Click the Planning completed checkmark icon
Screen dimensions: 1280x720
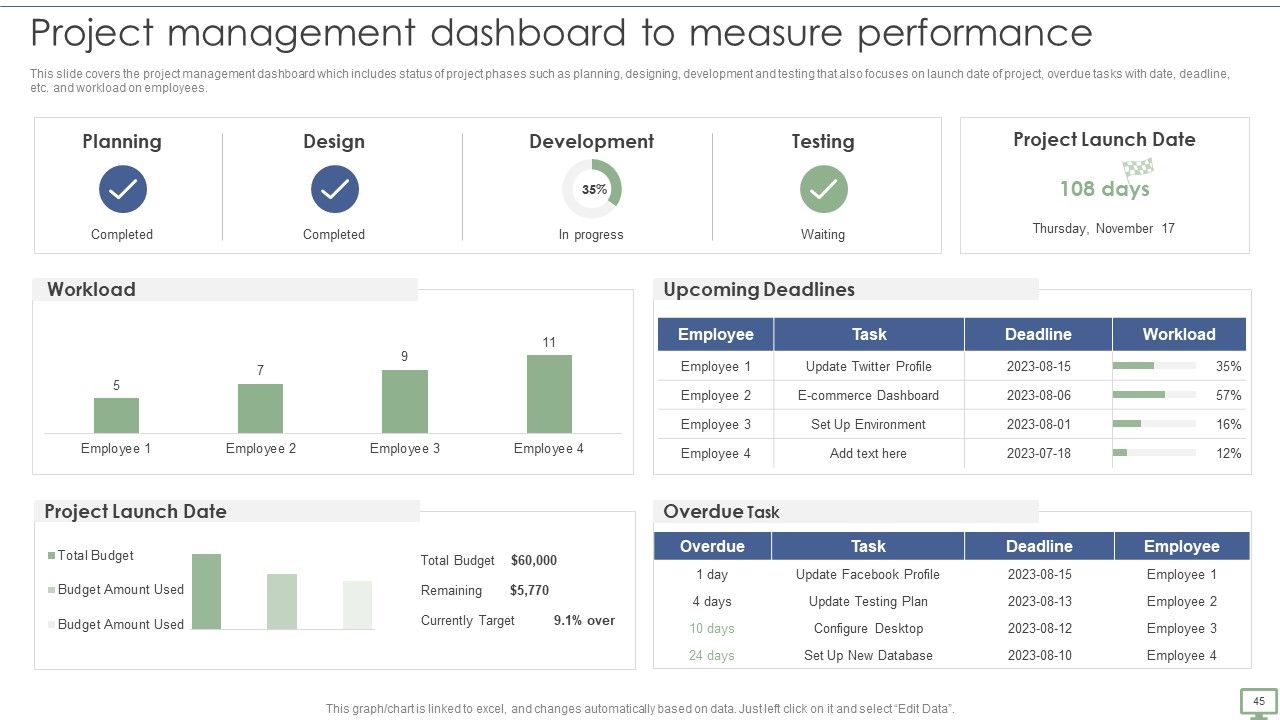coord(123,189)
